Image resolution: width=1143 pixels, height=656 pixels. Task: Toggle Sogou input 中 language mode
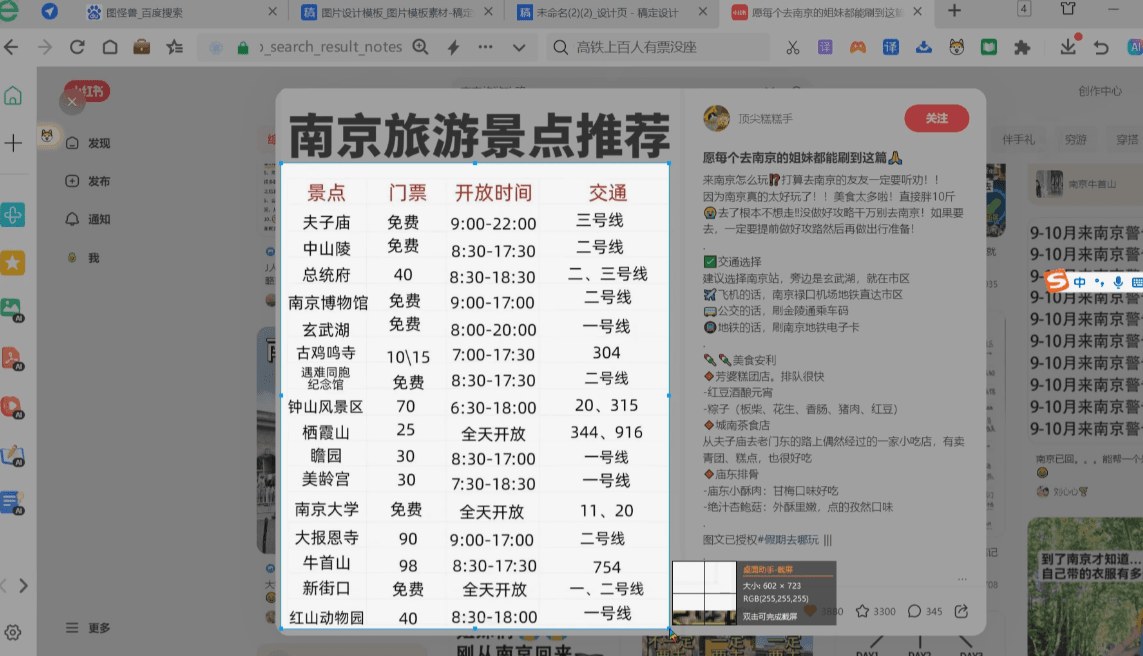click(x=1080, y=282)
